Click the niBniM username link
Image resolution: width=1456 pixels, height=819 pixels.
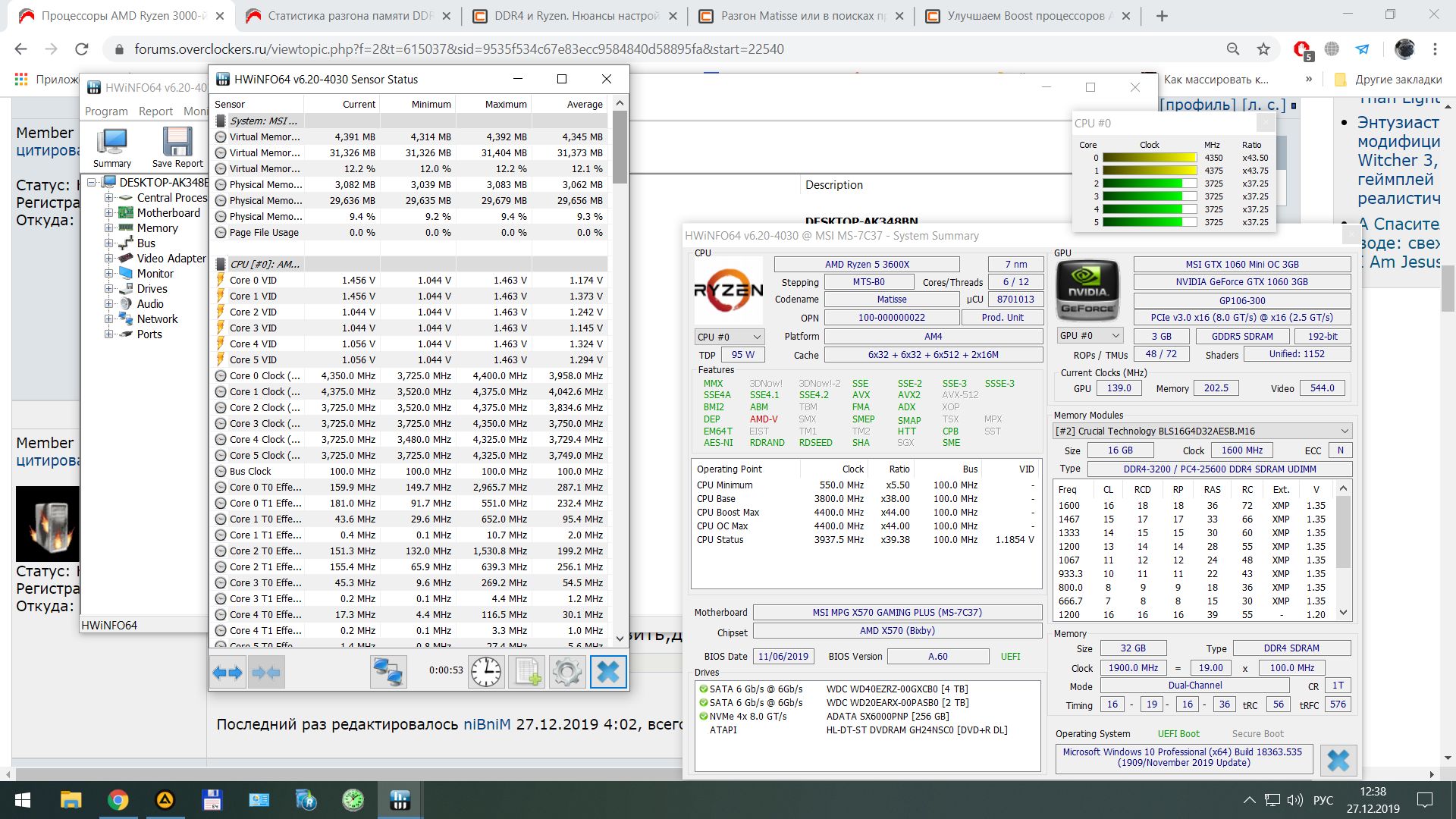click(x=487, y=724)
